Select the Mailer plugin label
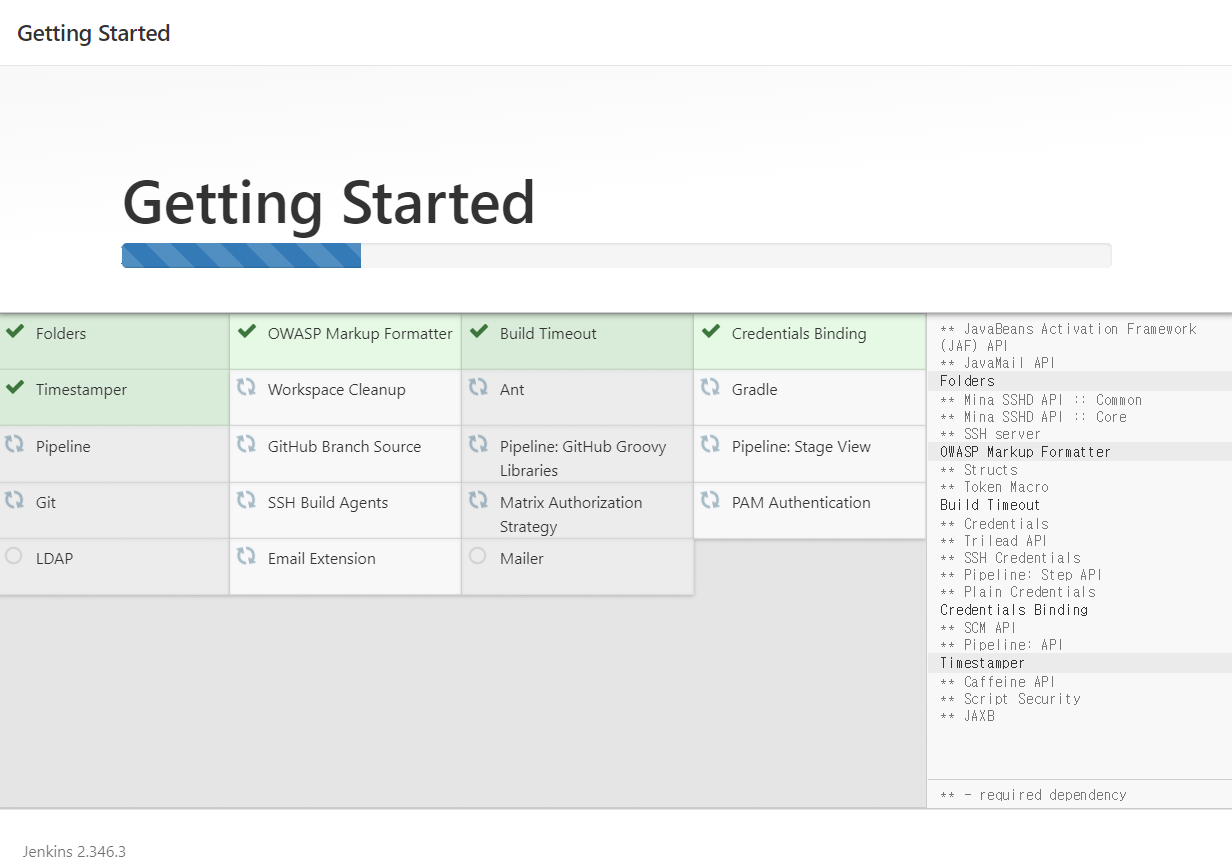This screenshot has height=867, width=1232. [x=522, y=559]
